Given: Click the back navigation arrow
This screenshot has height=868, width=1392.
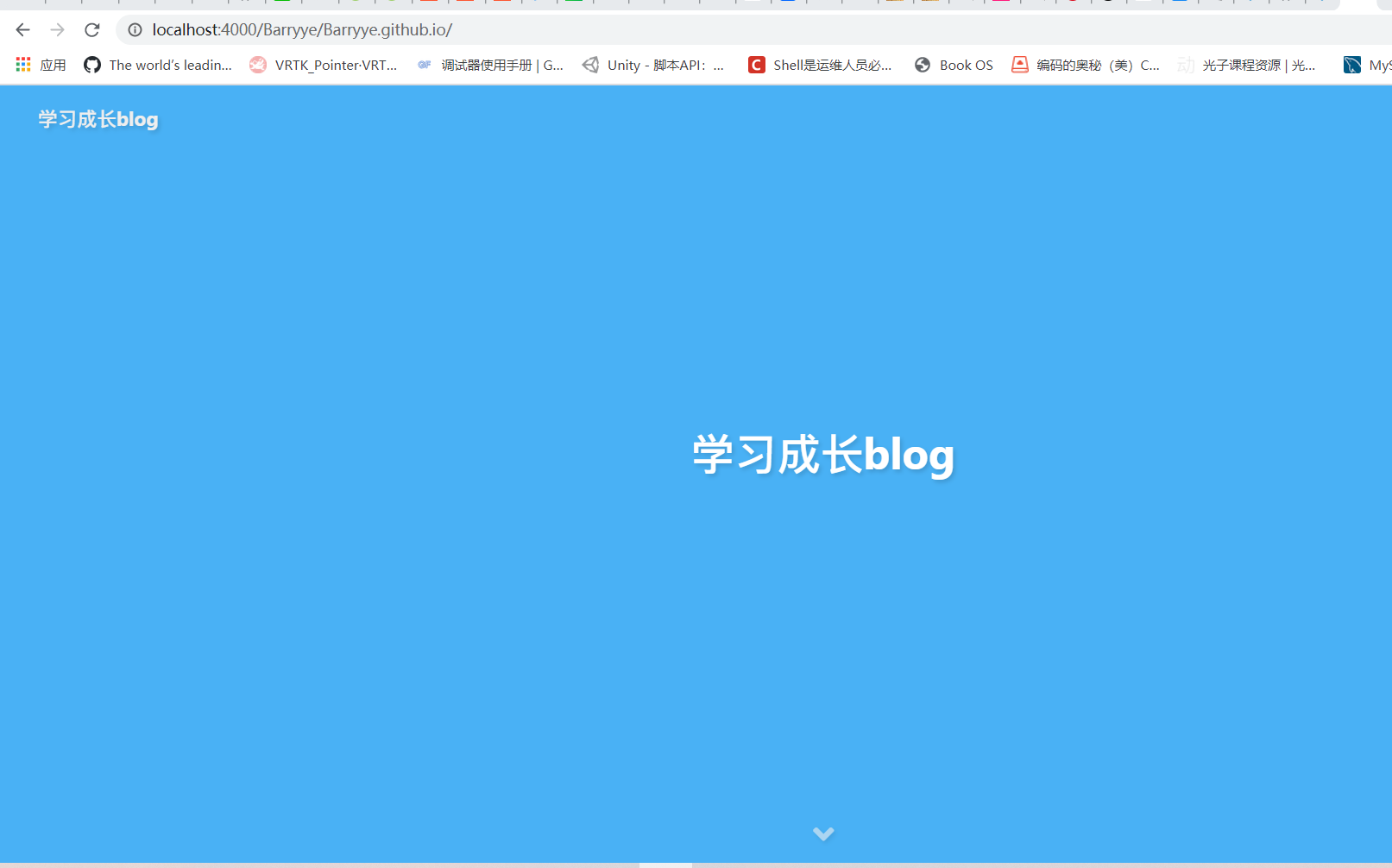Looking at the screenshot, I should click(22, 29).
